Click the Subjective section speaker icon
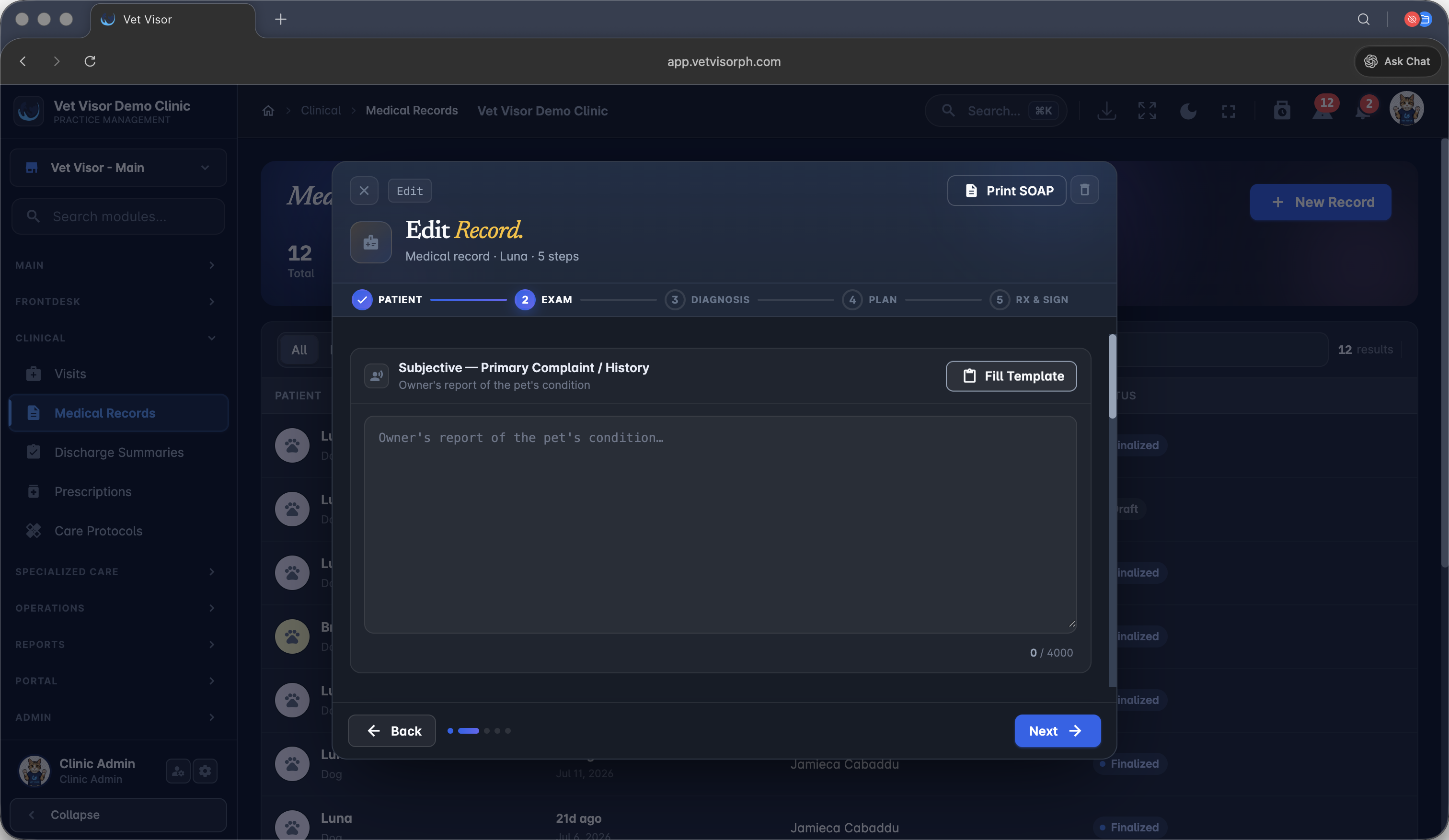Screen dimensions: 1449x840 tap(377, 376)
